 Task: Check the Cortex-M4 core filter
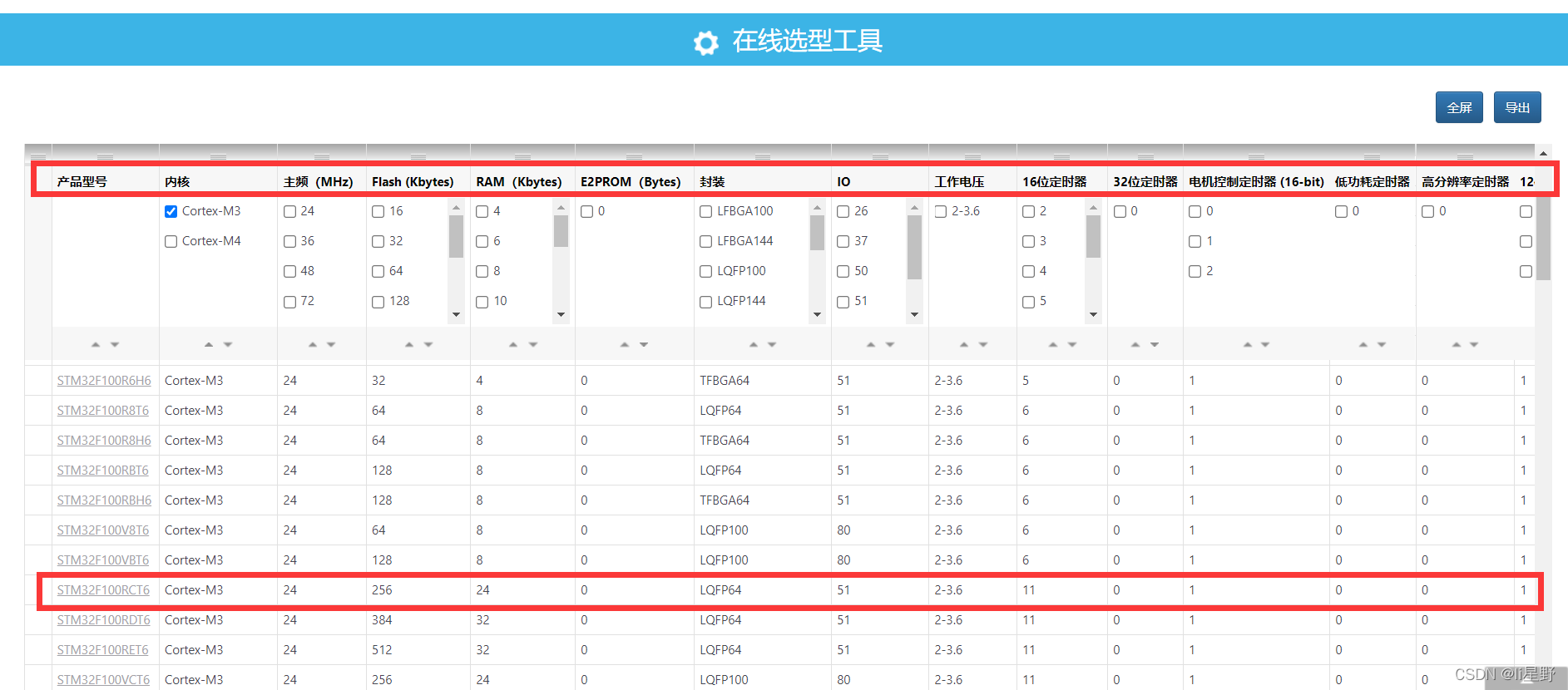click(171, 242)
